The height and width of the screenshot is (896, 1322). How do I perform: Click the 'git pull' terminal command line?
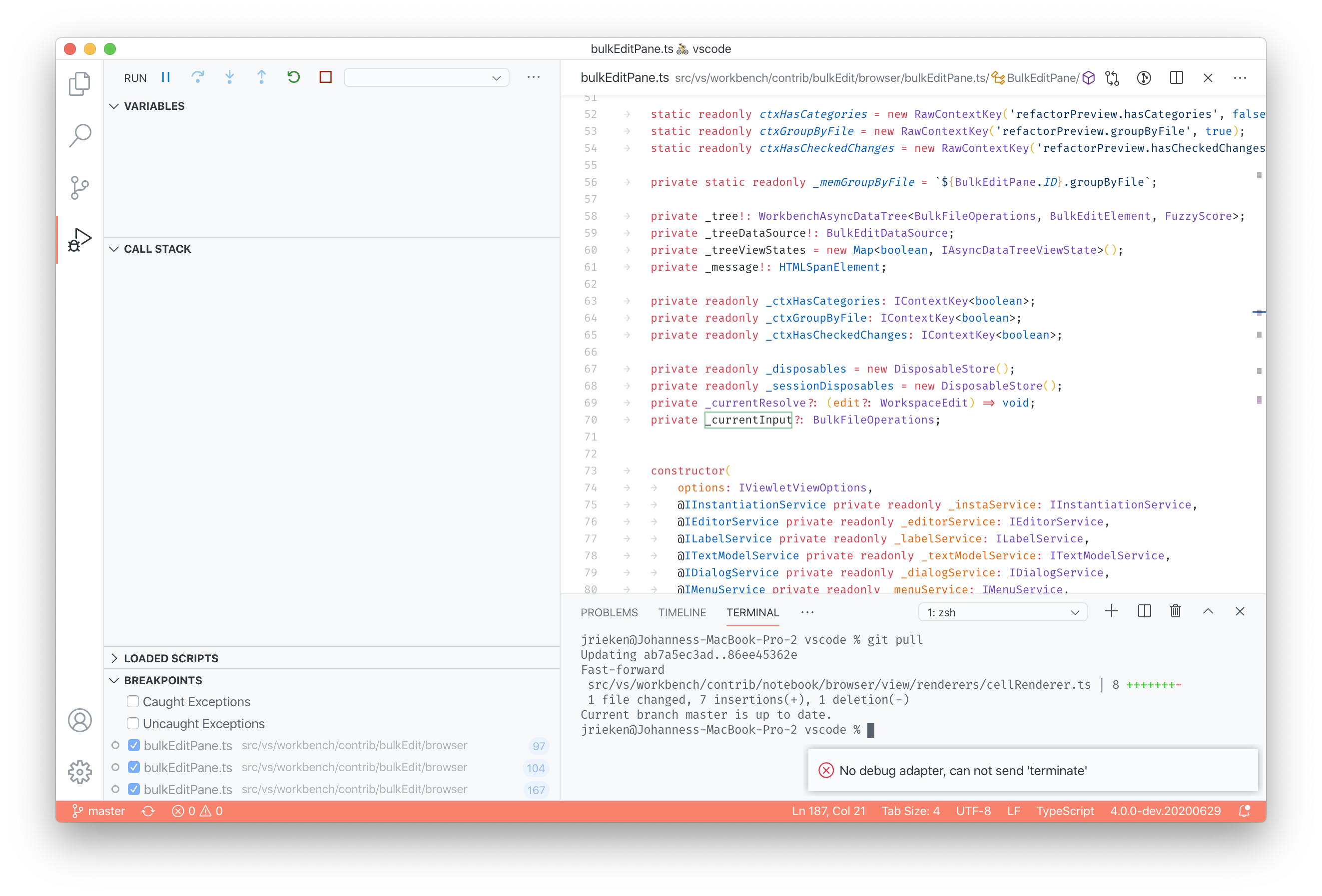[x=751, y=640]
